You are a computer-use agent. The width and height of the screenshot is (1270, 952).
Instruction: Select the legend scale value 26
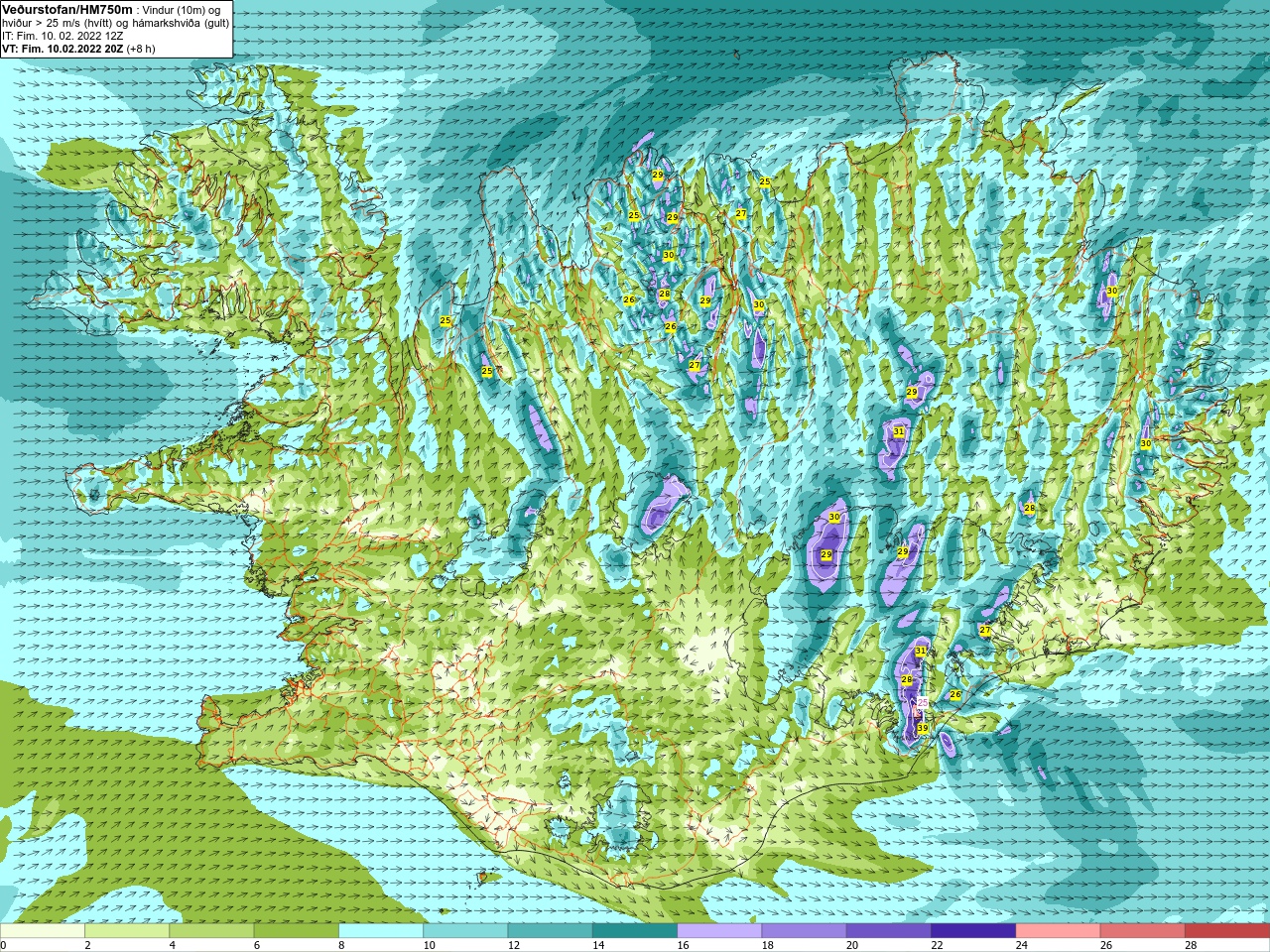point(1106,945)
